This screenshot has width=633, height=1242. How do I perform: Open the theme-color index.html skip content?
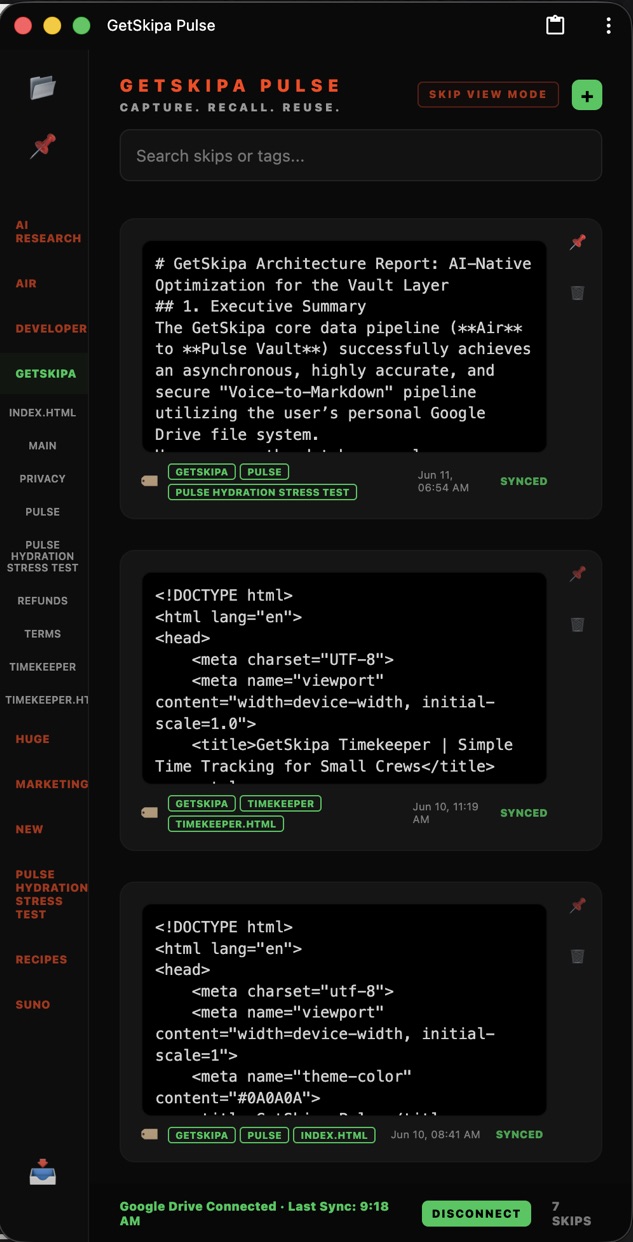pos(344,1010)
